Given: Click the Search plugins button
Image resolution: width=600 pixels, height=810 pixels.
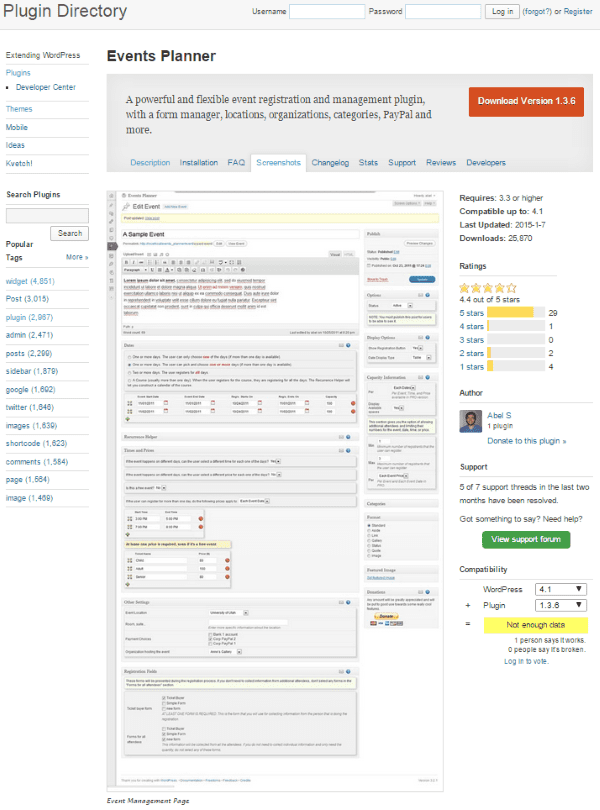Looking at the screenshot, I should coord(70,233).
